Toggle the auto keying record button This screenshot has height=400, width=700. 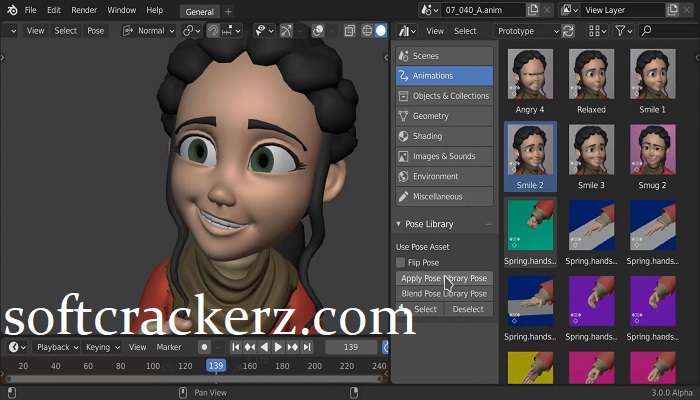pos(204,347)
